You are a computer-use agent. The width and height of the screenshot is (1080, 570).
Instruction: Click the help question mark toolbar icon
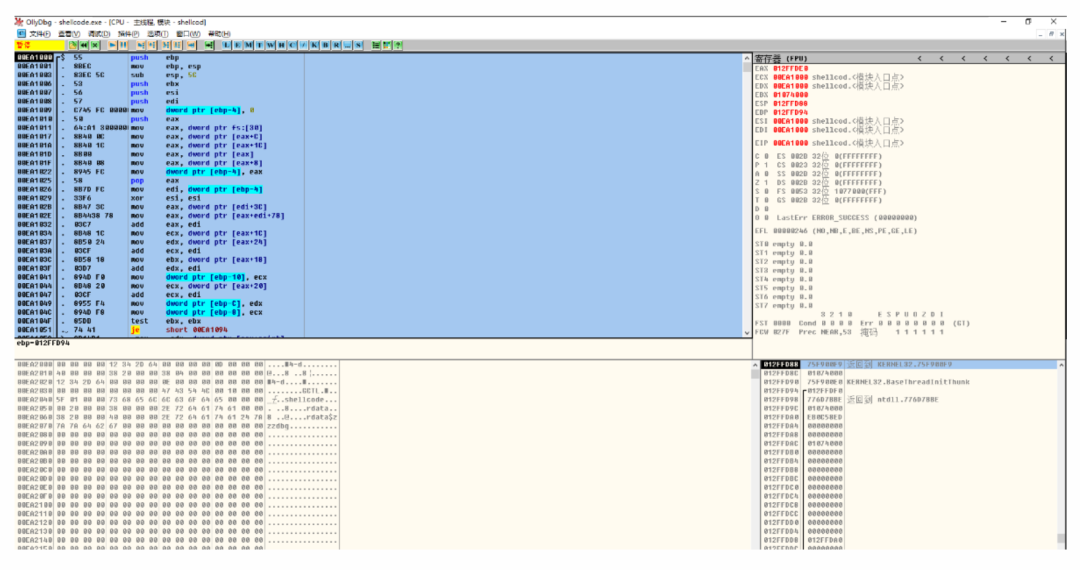[x=398, y=45]
